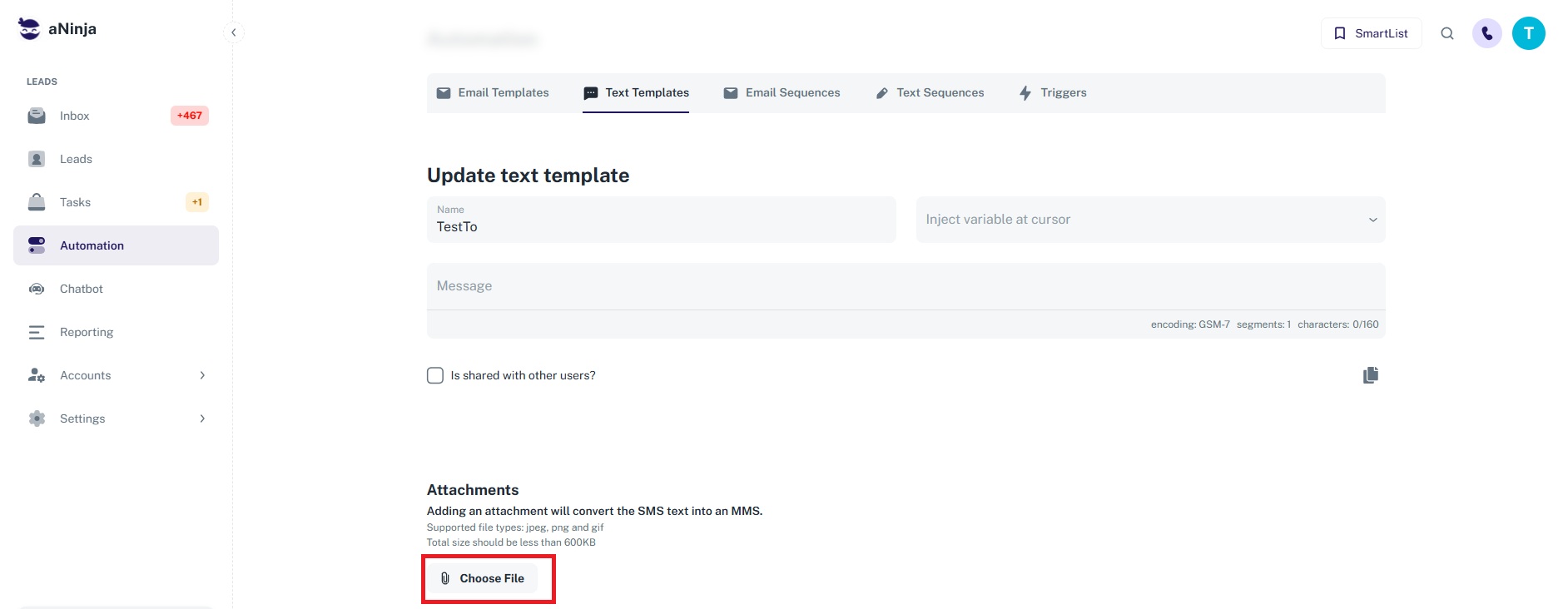Image resolution: width=1568 pixels, height=609 pixels.
Task: Open Reporting in the sidebar
Action: (x=87, y=332)
